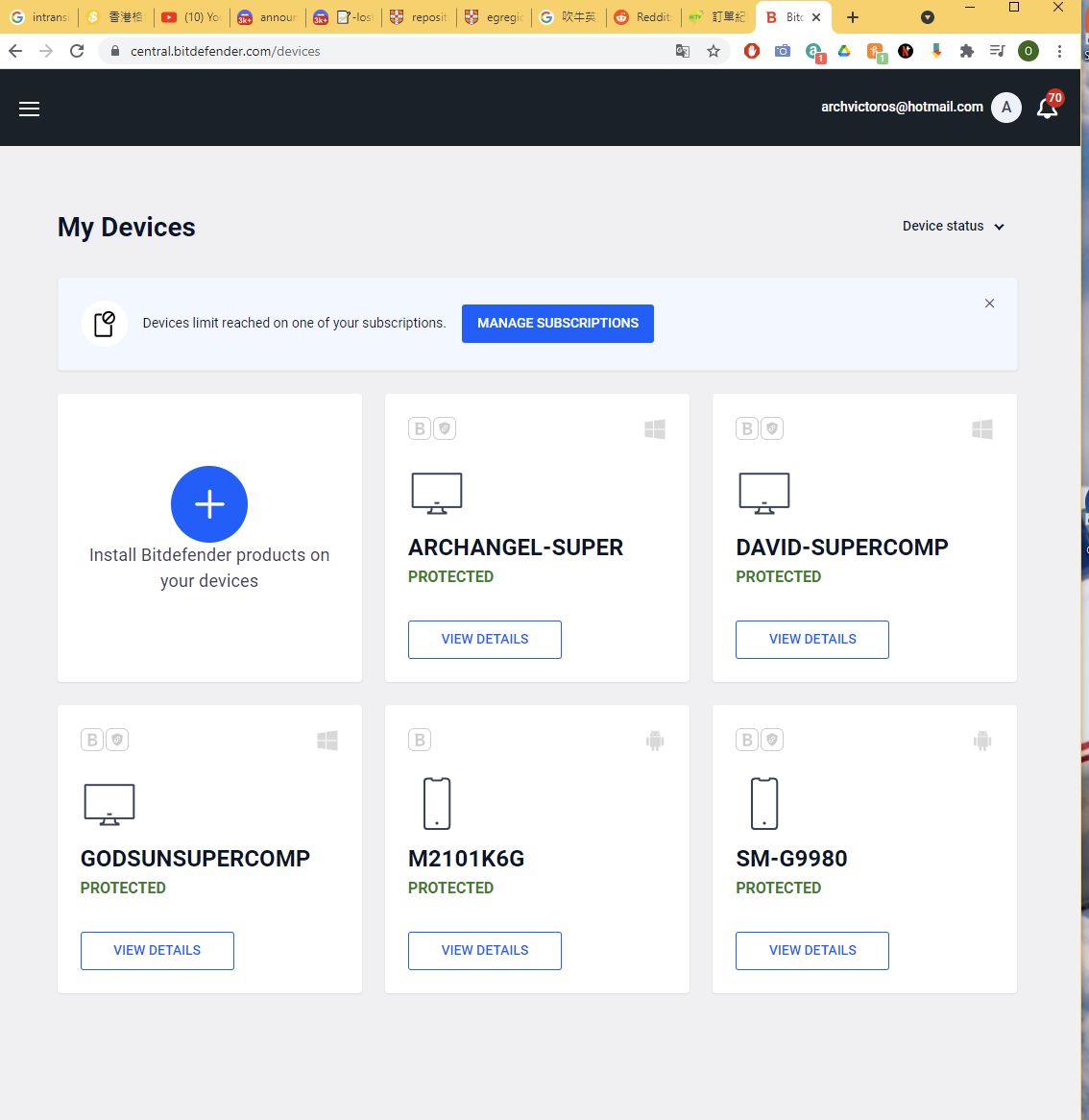View details for M2101K6G
This screenshot has height=1120, width=1089.
pos(485,951)
